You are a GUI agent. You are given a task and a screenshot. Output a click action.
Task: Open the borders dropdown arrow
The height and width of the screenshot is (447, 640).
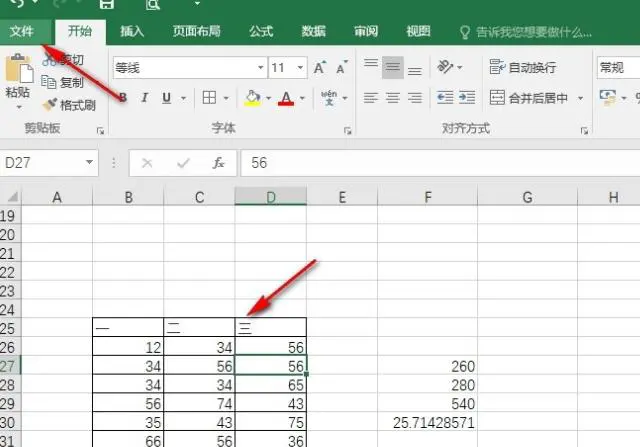point(226,98)
